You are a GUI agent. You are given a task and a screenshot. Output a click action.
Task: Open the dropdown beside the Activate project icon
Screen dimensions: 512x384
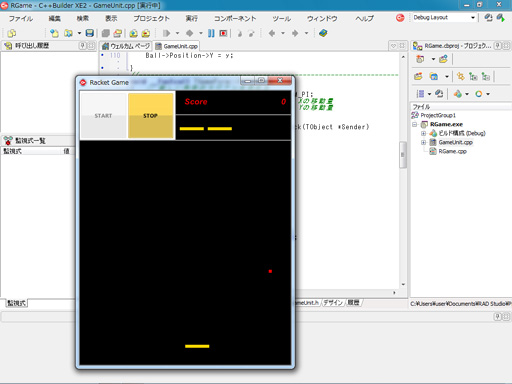pyautogui.click(x=433, y=59)
